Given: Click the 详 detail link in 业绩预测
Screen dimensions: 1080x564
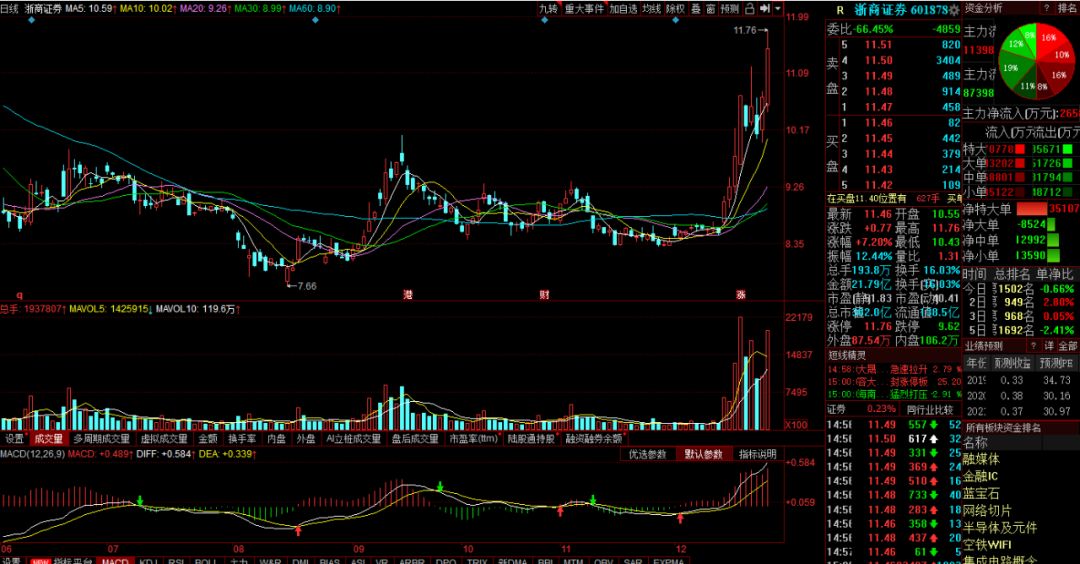Looking at the screenshot, I should pyautogui.click(x=1049, y=346).
